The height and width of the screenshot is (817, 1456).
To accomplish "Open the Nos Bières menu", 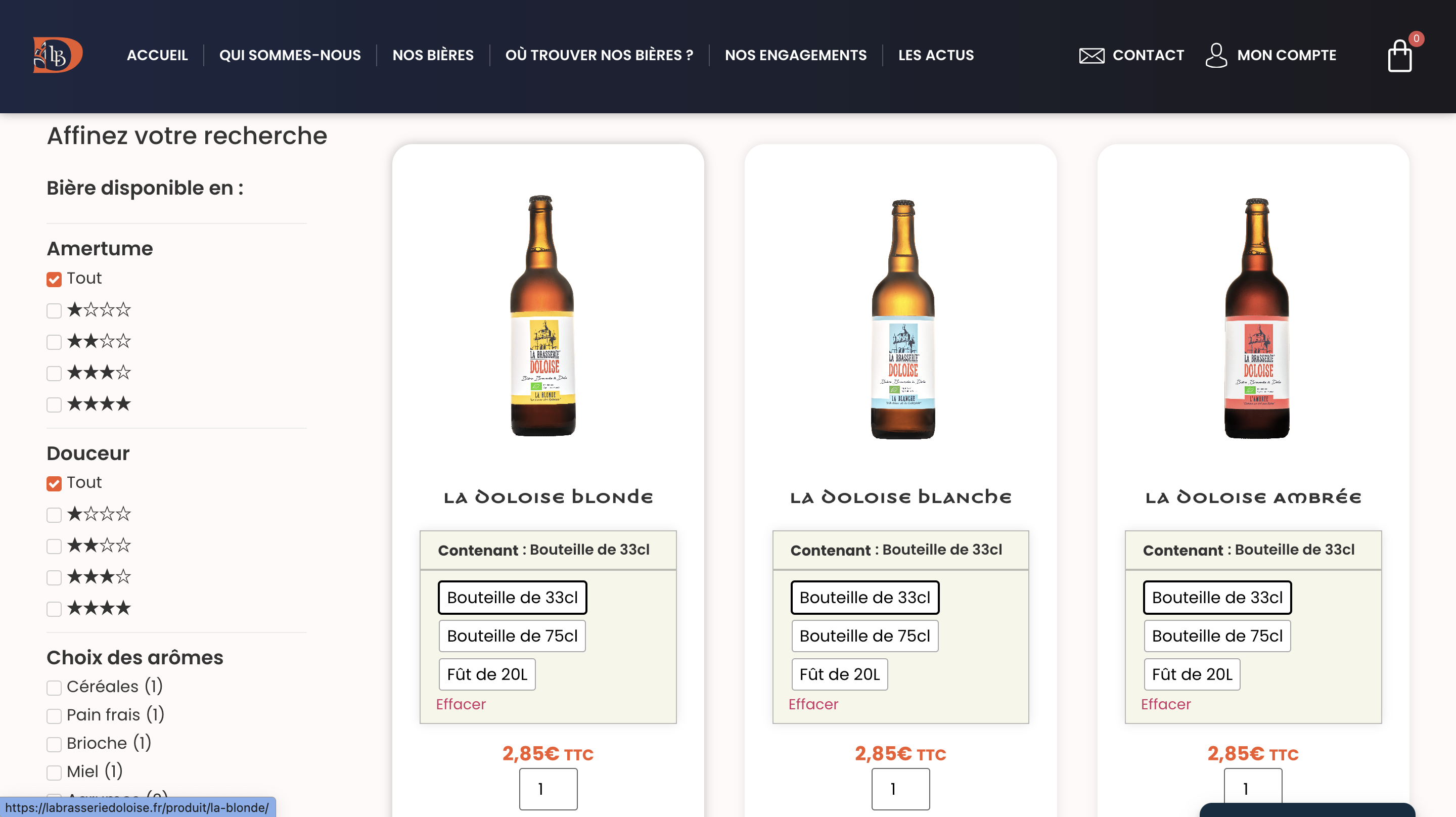I will coord(433,56).
